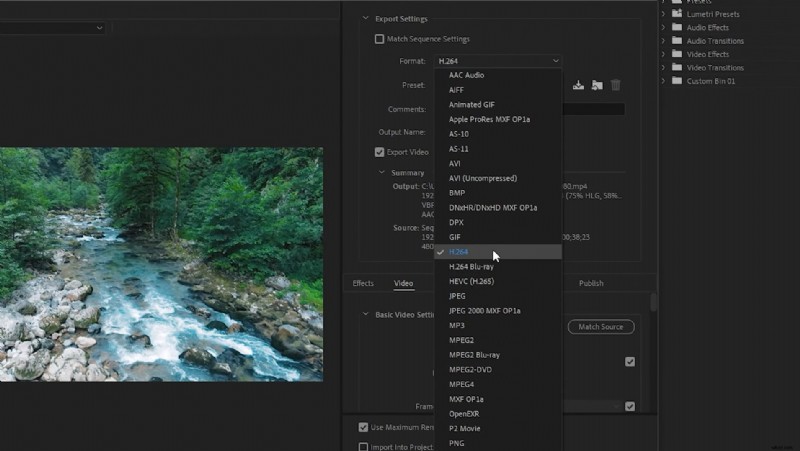Click the Video Effects folder icon
This screenshot has height=451, width=800.
677,54
